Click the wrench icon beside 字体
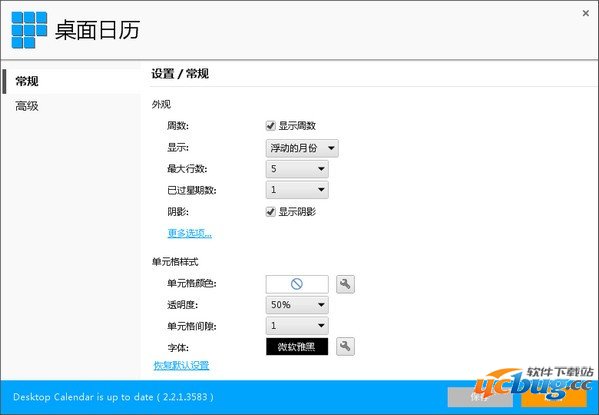The height and width of the screenshot is (415, 599). 345,346
